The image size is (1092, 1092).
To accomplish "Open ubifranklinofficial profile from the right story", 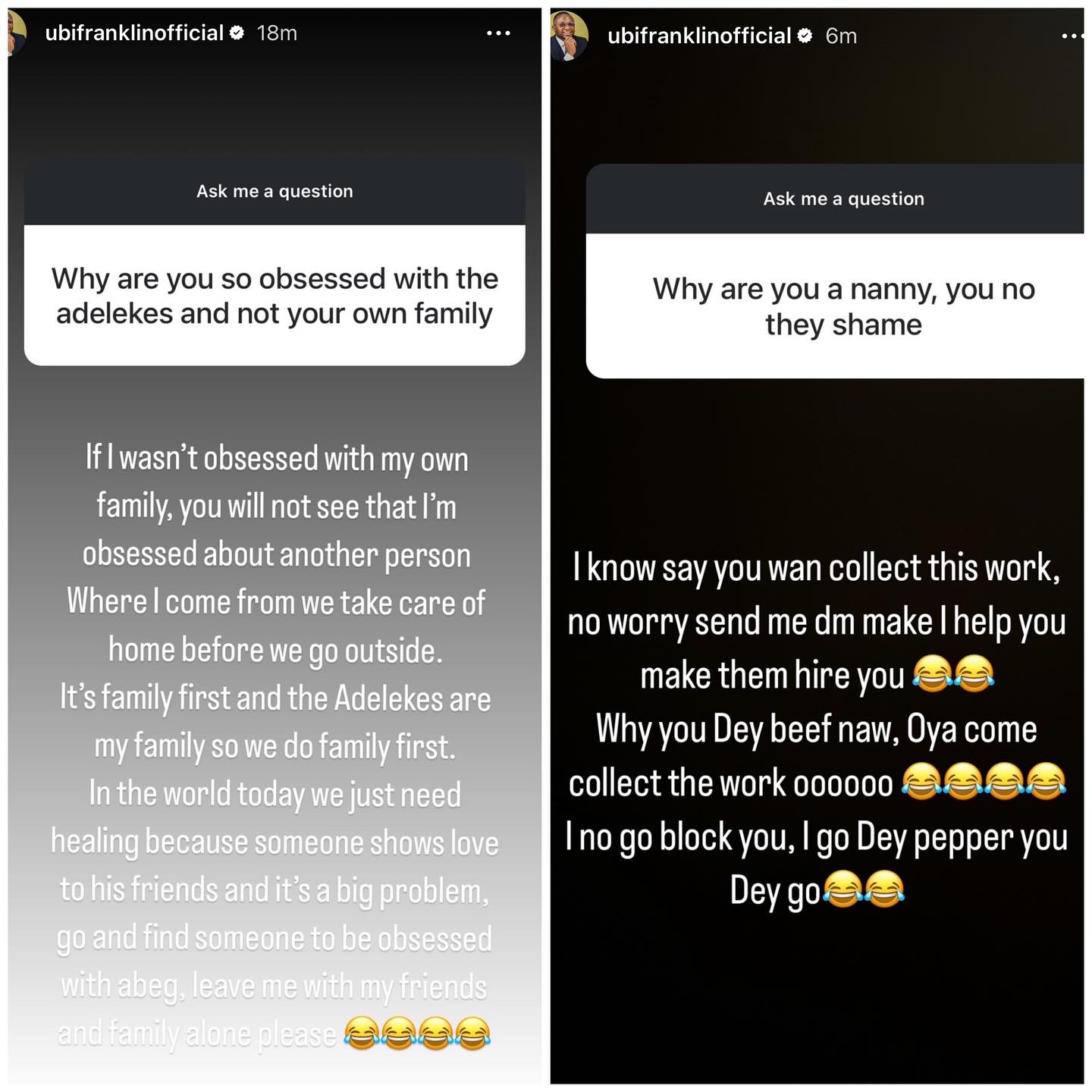I will click(699, 36).
